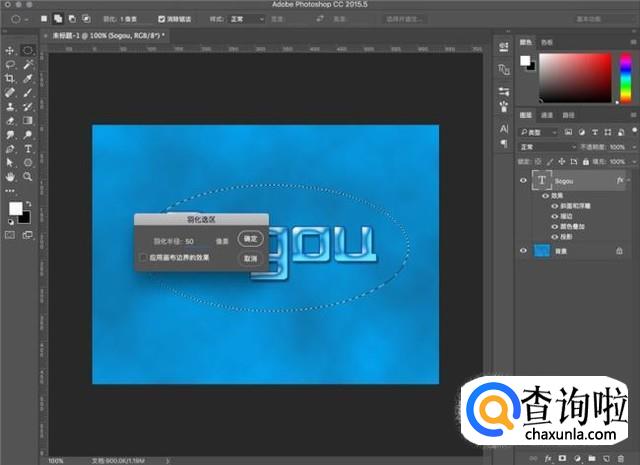Hide the 背景 layer
Viewport: 640px width, 465px height.
click(523, 251)
